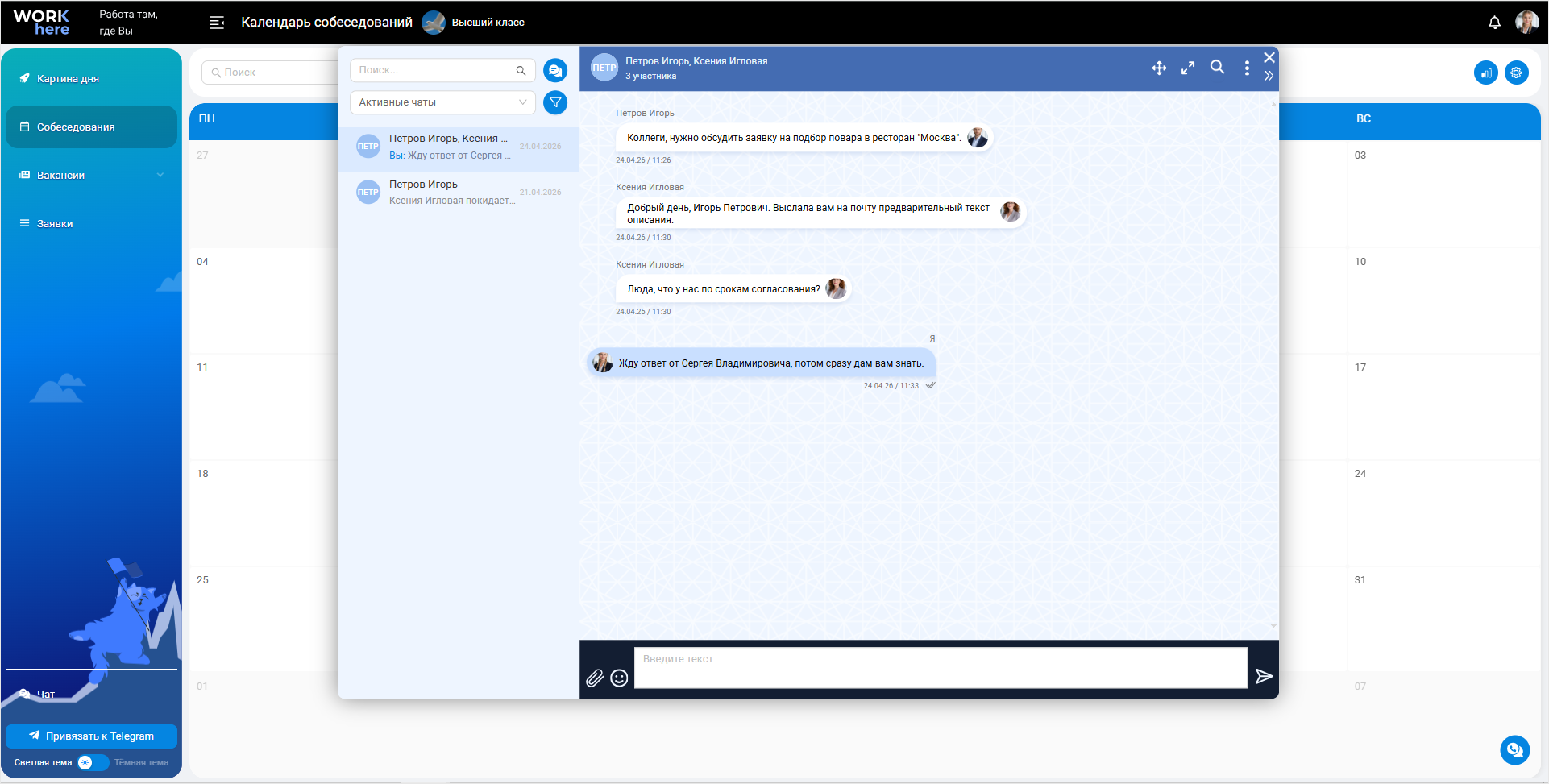This screenshot has width=1549, height=784.
Task: Start a new chat with blue chat icon
Action: 555,70
